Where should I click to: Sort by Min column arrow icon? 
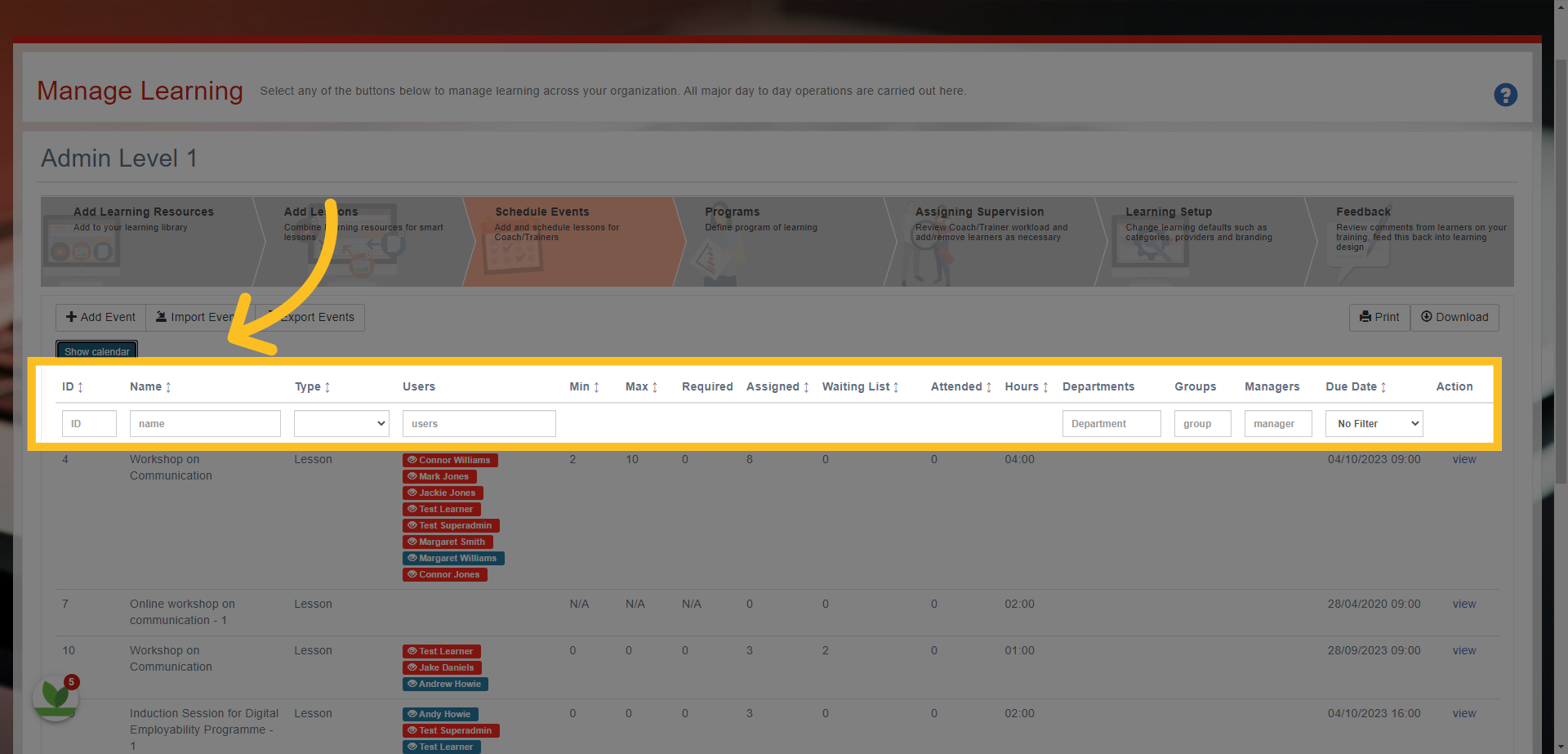tap(596, 387)
